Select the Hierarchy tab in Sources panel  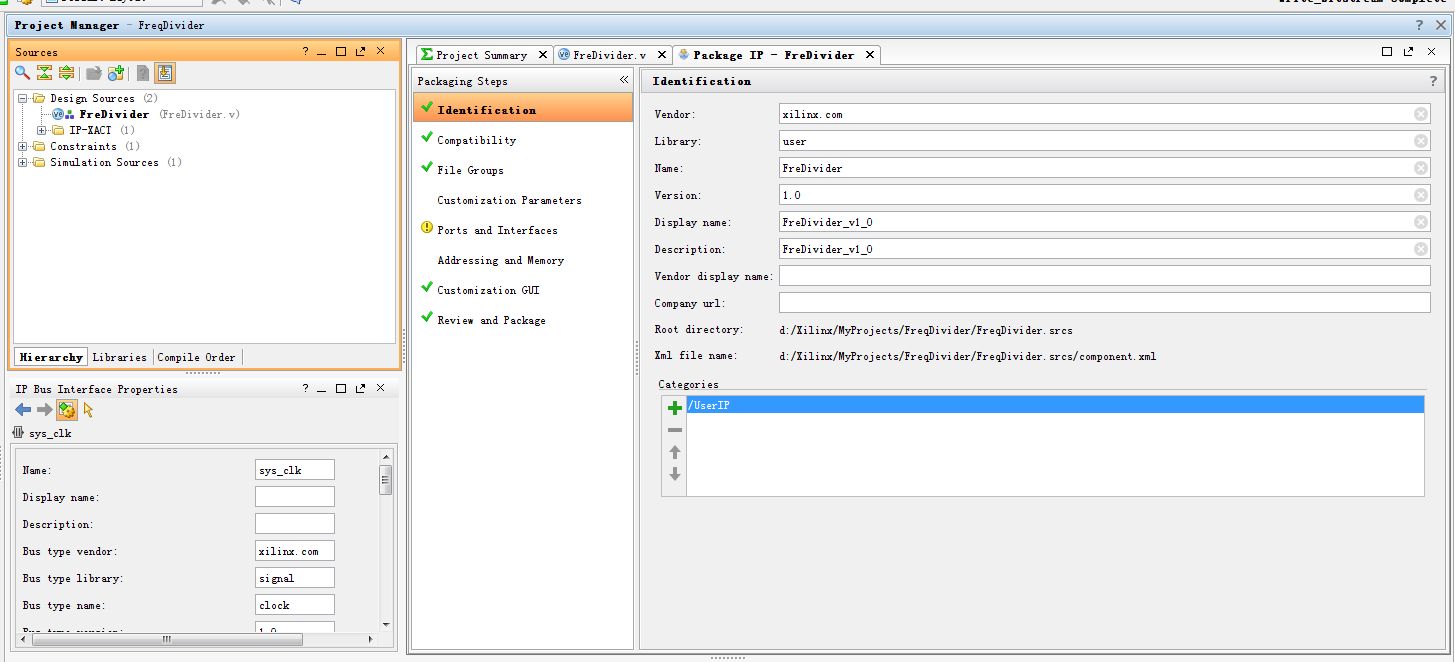coord(51,357)
